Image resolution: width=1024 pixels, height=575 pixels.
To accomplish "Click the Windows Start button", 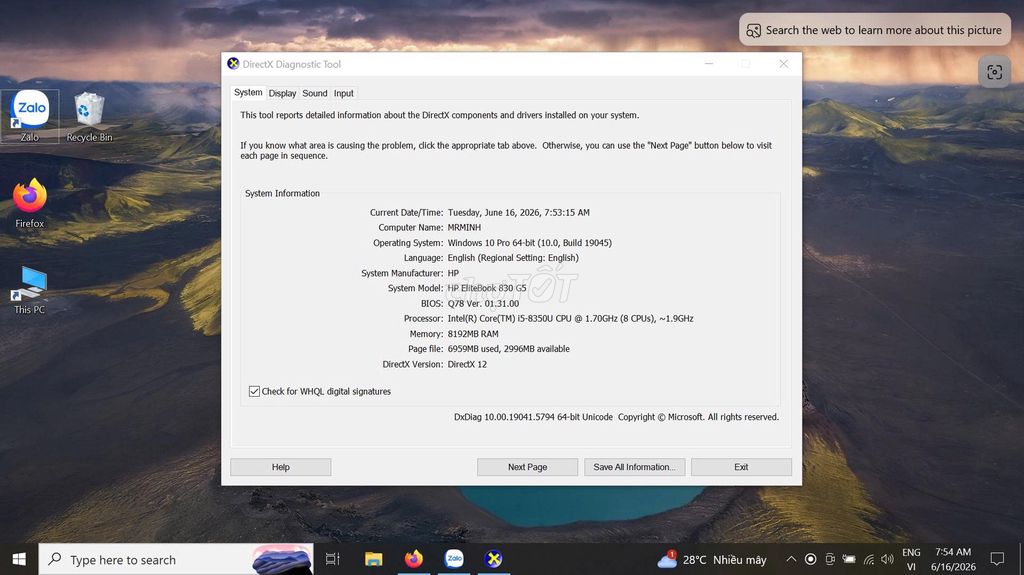I will [19, 559].
